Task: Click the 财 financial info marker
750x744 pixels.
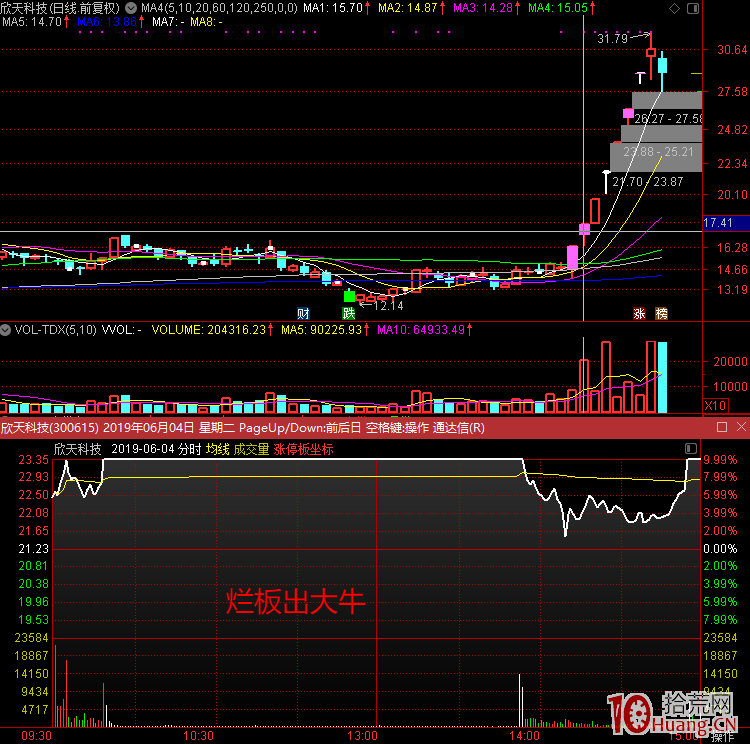Action: (x=303, y=313)
